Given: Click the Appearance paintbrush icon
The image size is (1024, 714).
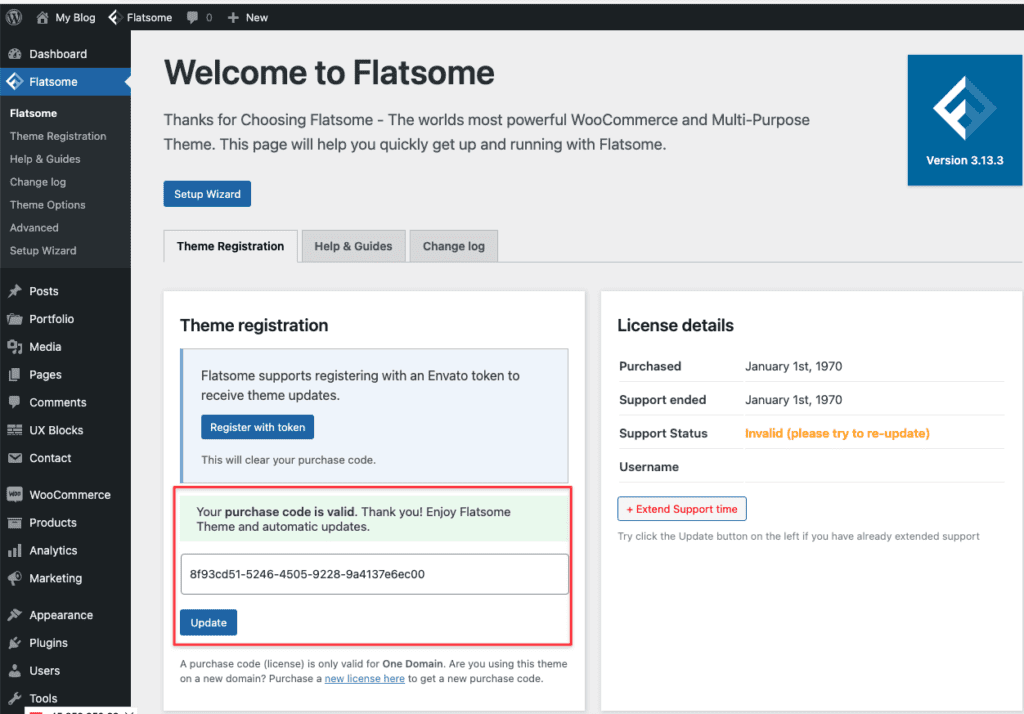Looking at the screenshot, I should coord(14,615).
